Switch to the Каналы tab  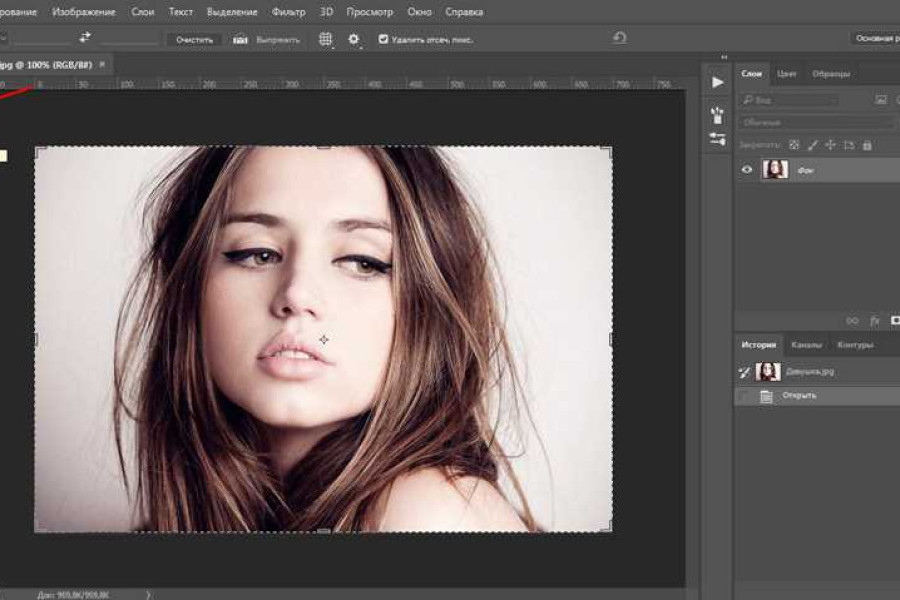point(806,345)
